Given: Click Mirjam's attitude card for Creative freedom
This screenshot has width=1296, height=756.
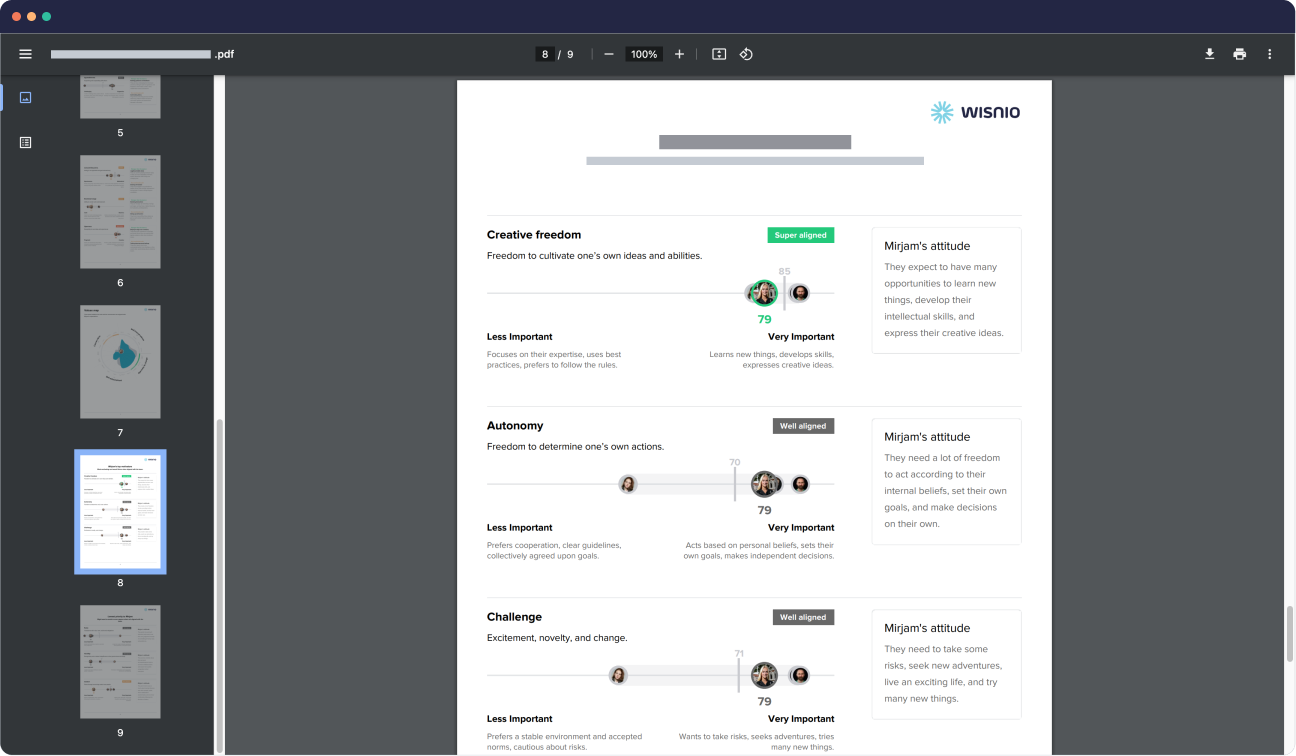Looking at the screenshot, I should pos(946,290).
